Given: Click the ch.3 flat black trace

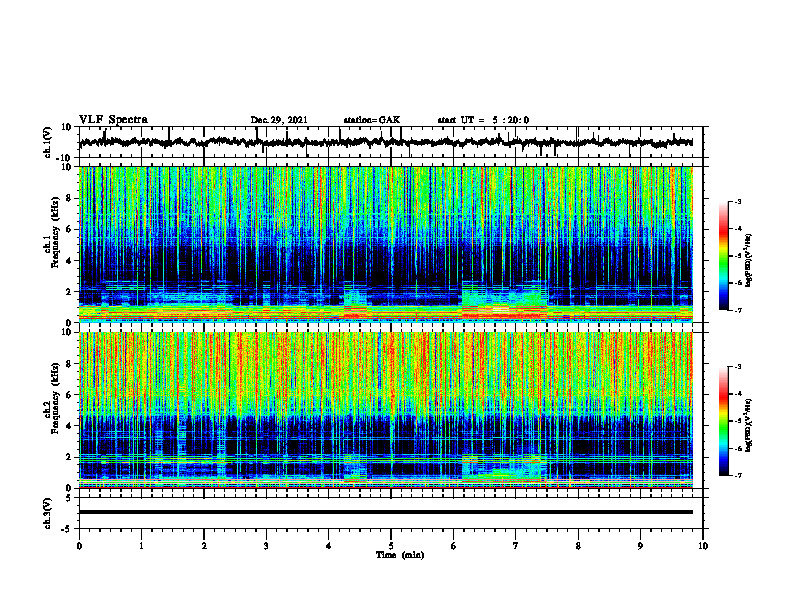Looking at the screenshot, I should pos(386,512).
